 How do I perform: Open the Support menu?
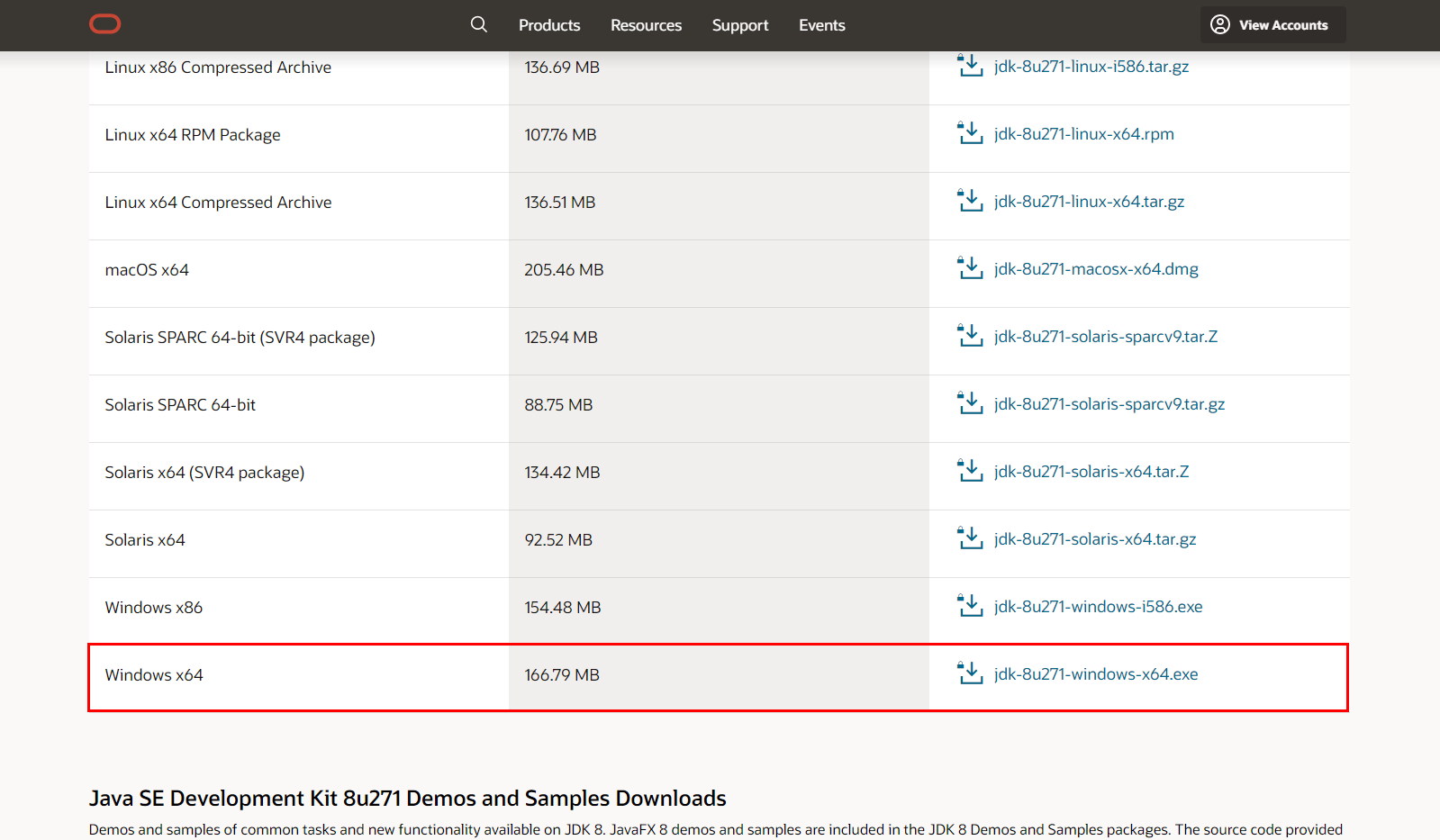(x=740, y=25)
